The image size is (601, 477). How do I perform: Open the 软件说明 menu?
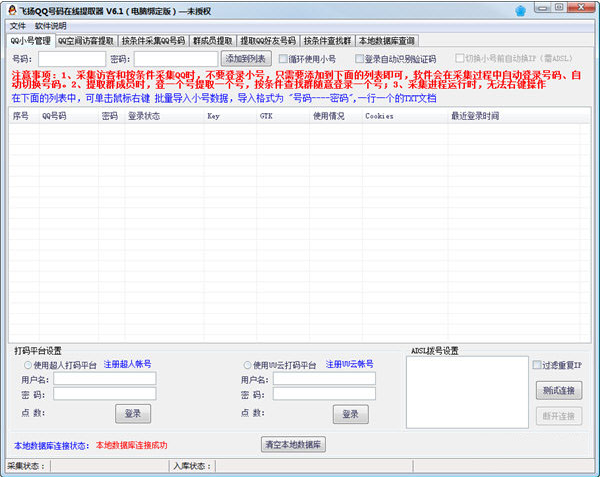pyautogui.click(x=51, y=26)
